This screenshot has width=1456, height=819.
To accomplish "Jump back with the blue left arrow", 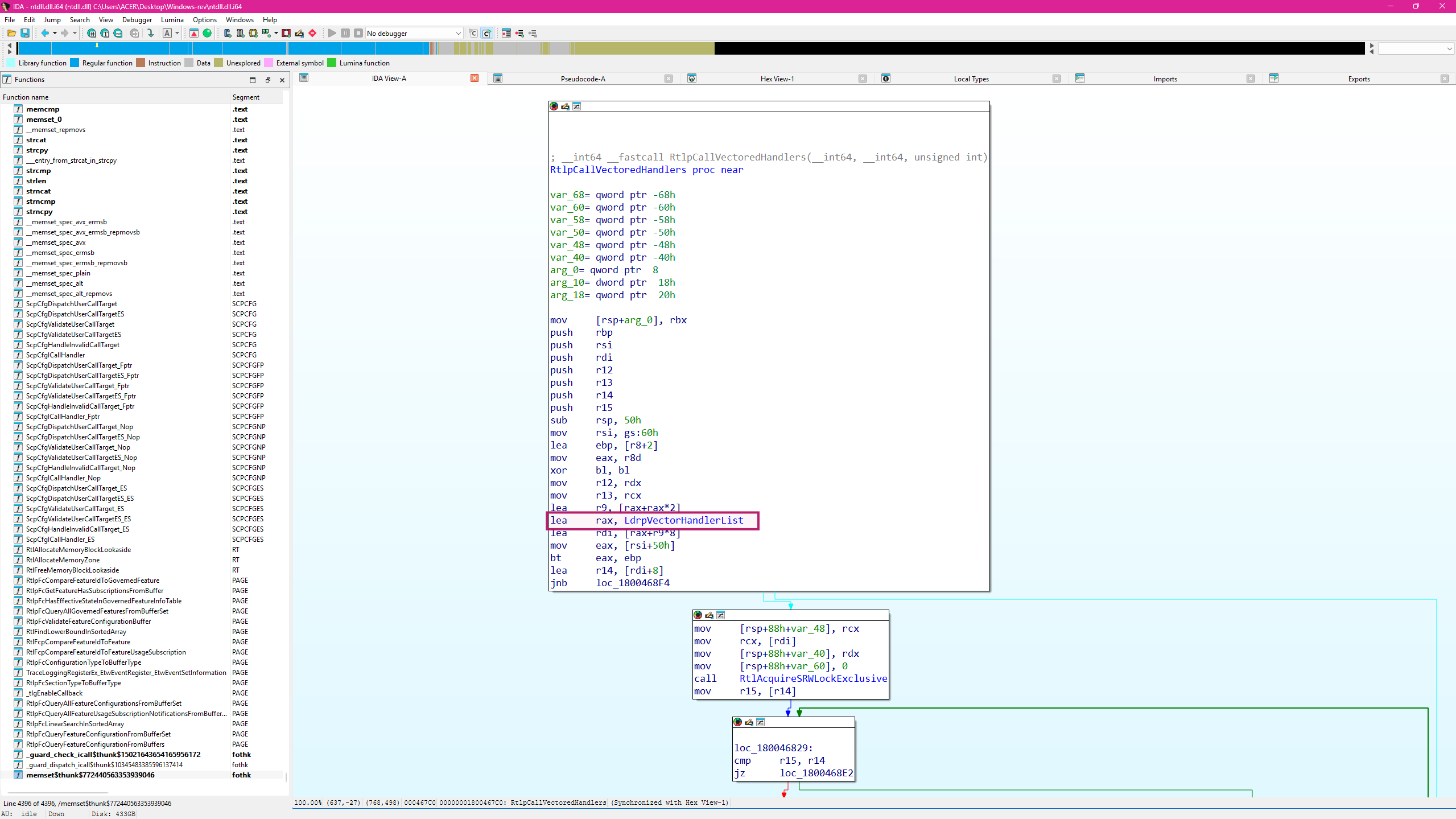I will pyautogui.click(x=45, y=33).
